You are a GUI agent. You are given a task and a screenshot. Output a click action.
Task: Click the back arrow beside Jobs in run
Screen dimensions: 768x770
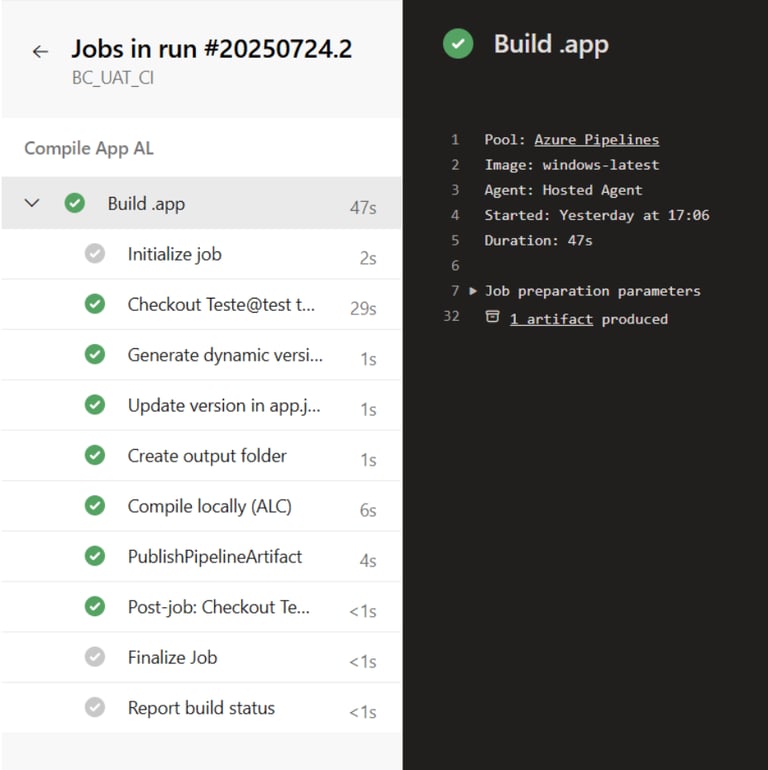click(40, 52)
